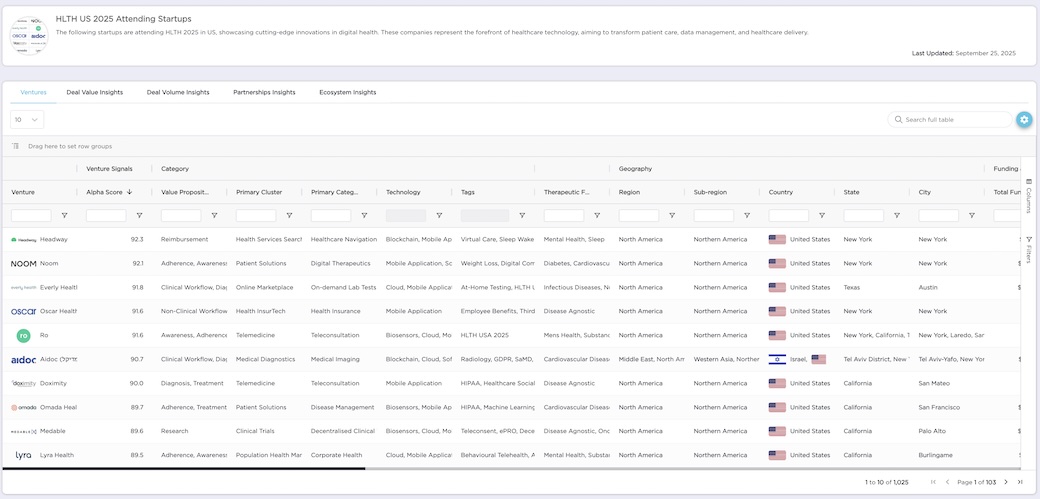
Task: Click the Oscar Health logo
Action: pos(23,311)
